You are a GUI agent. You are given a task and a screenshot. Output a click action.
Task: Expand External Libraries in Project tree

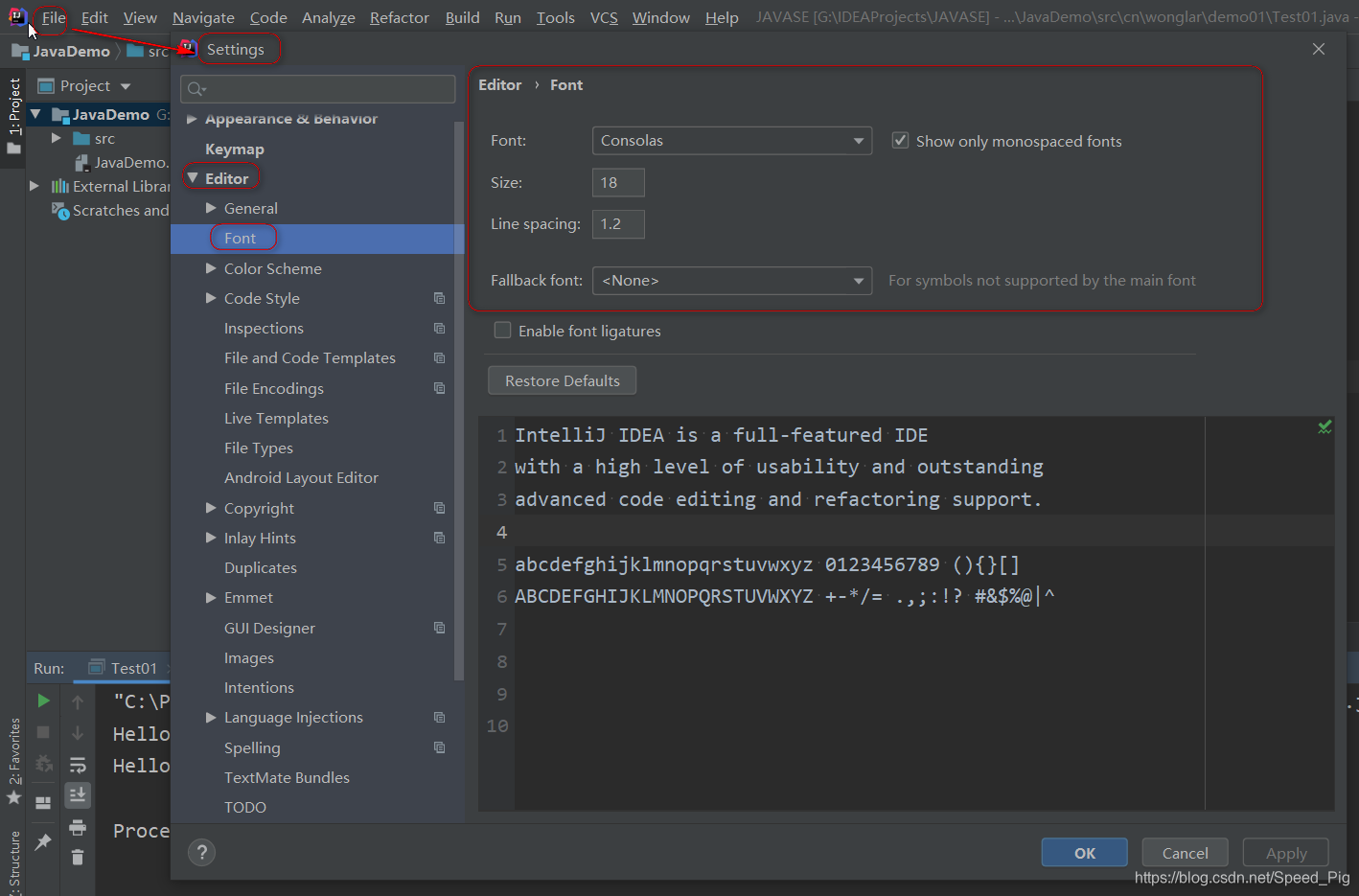(x=35, y=186)
